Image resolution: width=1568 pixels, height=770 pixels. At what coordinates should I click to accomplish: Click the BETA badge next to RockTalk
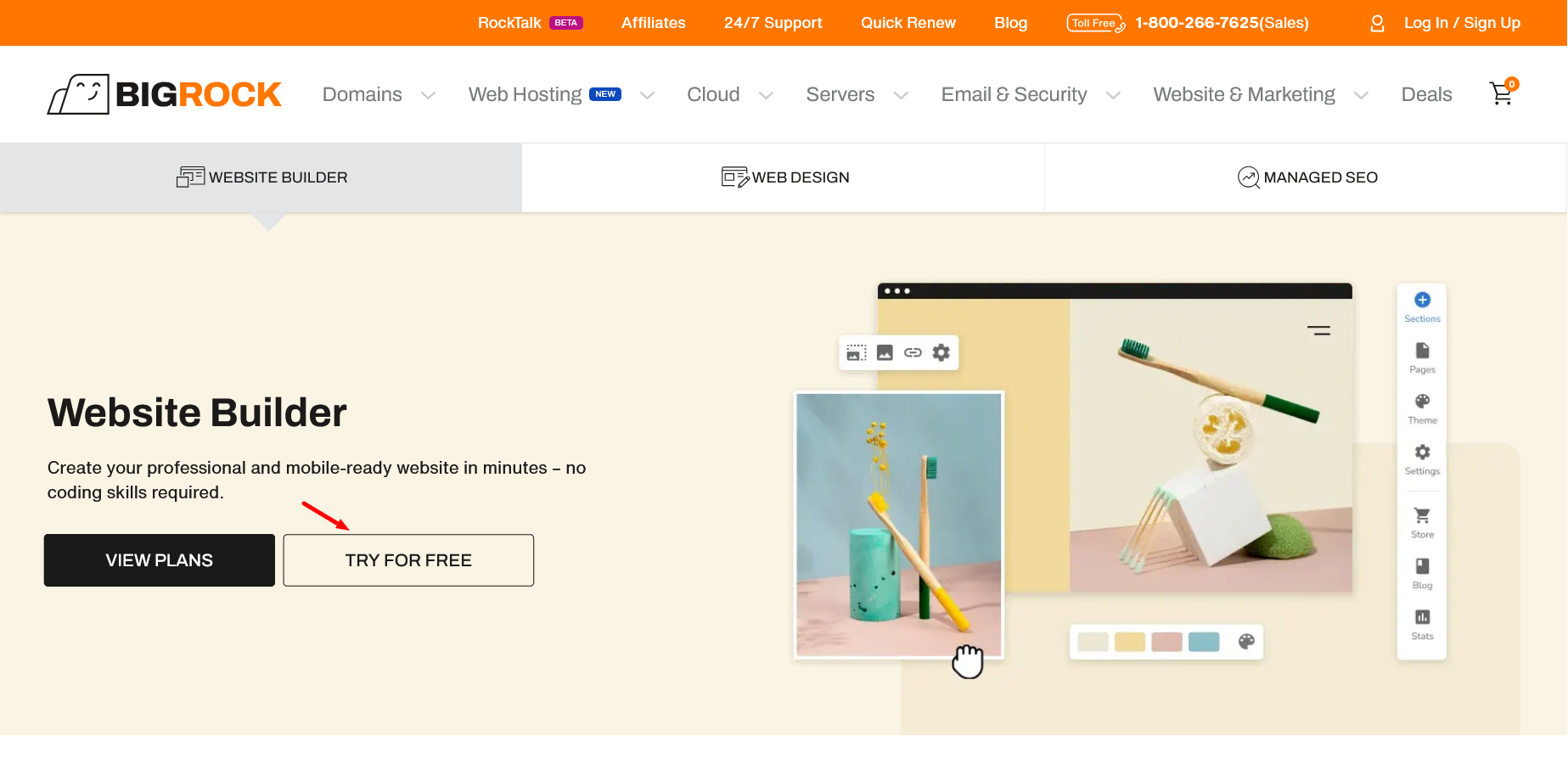(x=566, y=23)
